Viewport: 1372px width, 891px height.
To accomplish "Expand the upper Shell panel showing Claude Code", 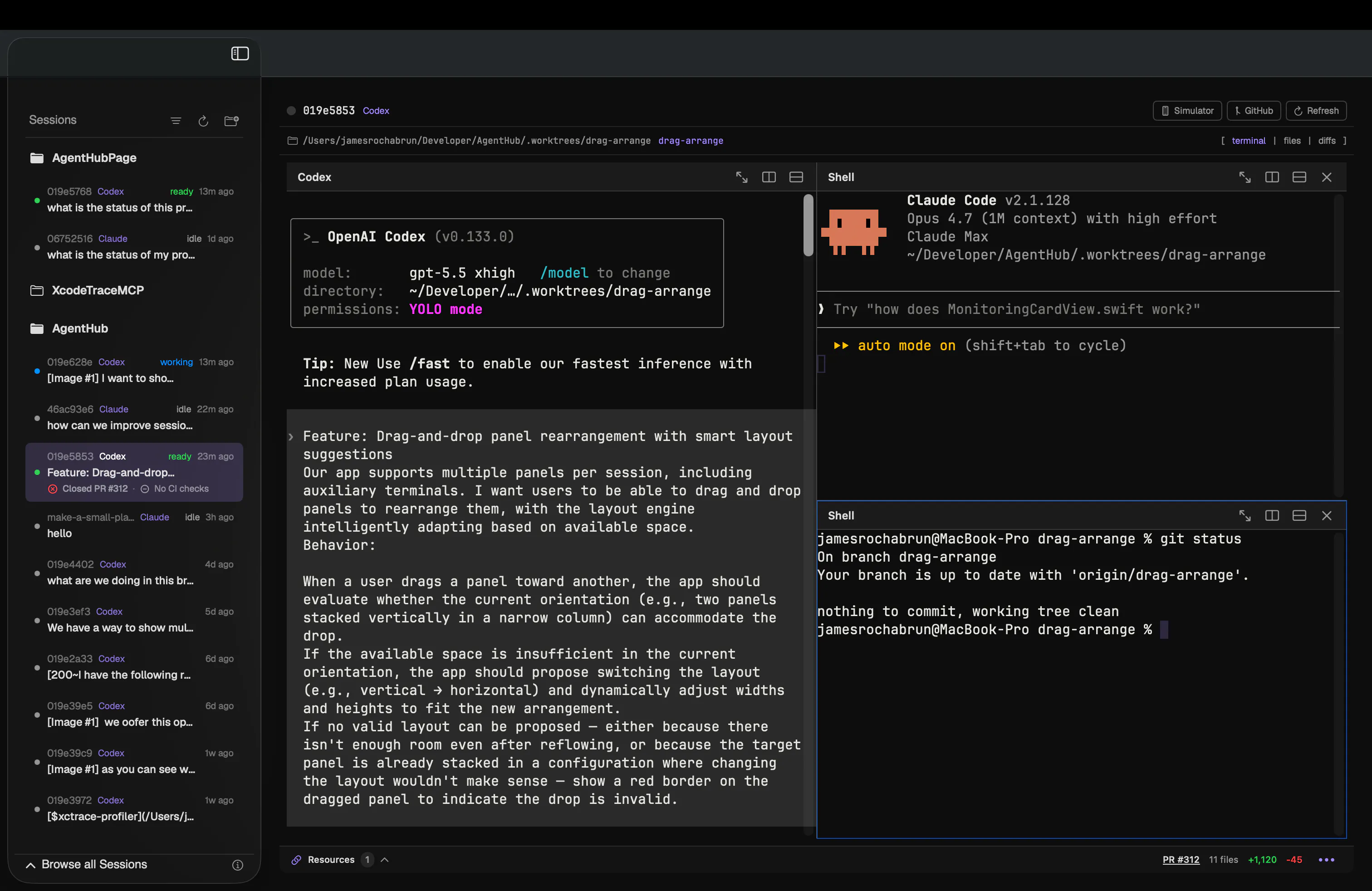I will tap(1245, 177).
